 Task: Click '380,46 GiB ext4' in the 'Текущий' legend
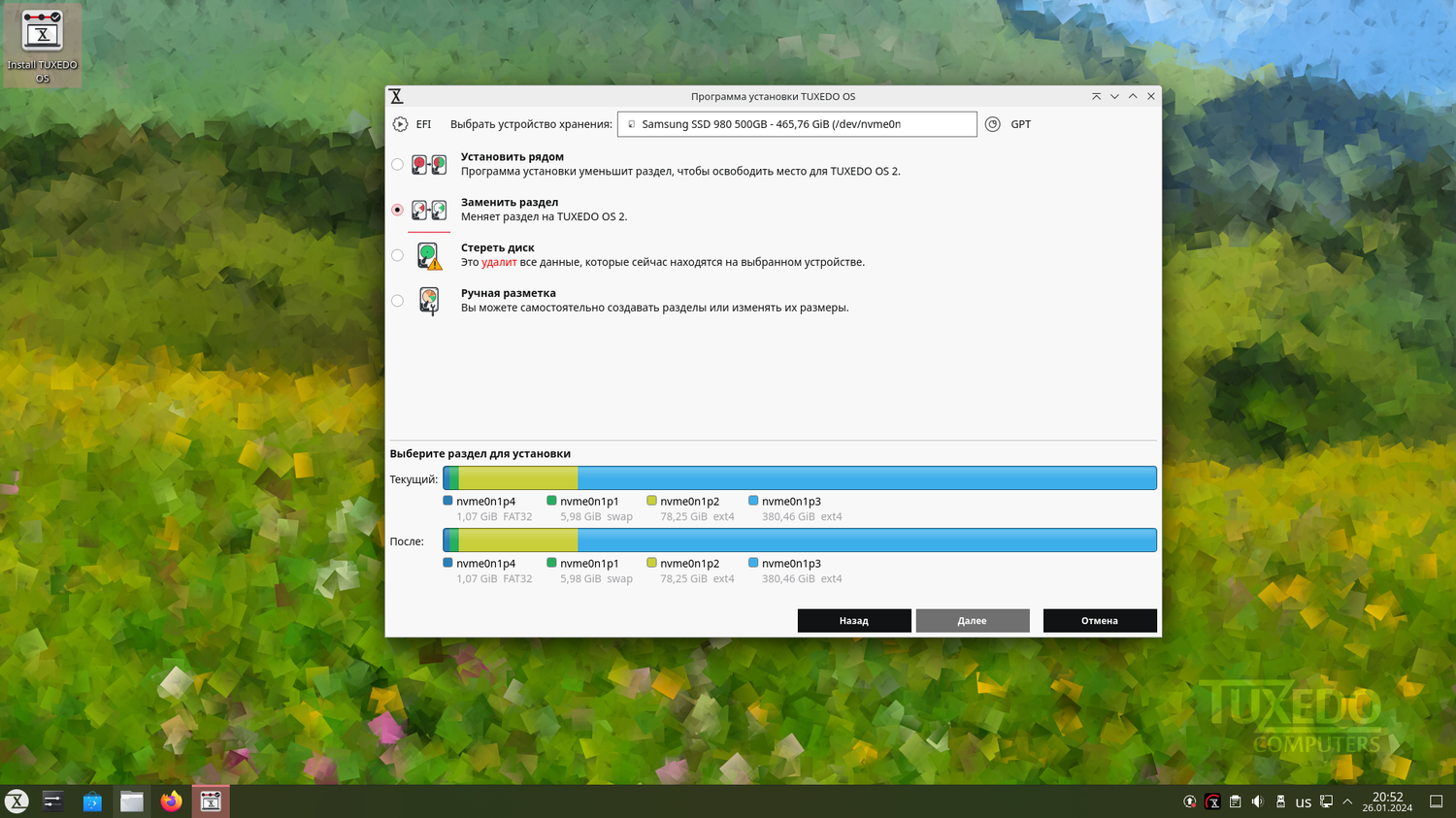click(x=802, y=517)
